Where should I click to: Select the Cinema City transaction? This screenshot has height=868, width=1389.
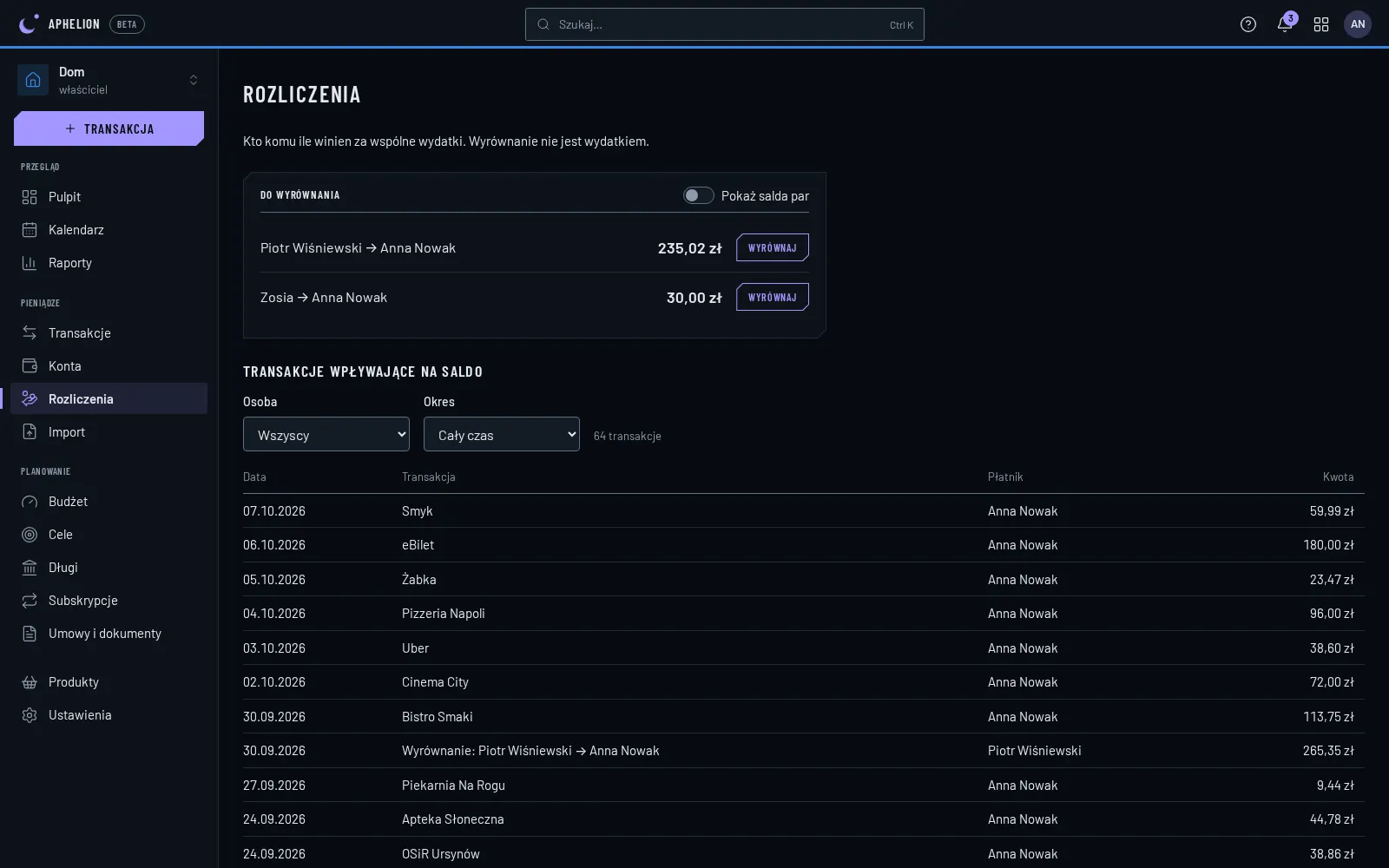click(x=804, y=682)
